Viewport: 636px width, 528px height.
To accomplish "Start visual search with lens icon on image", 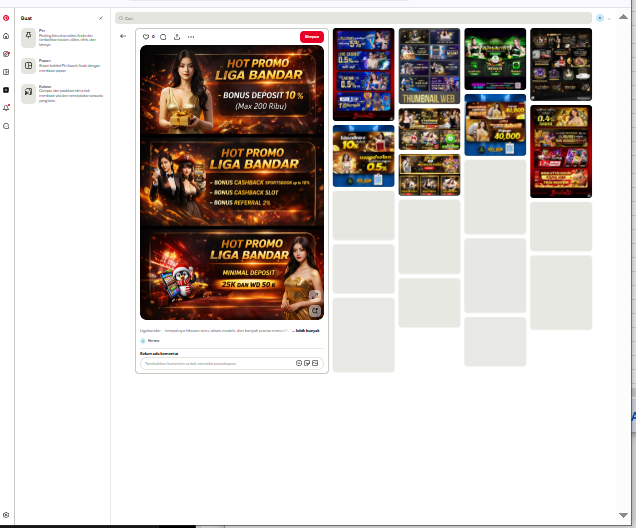I will point(315,311).
